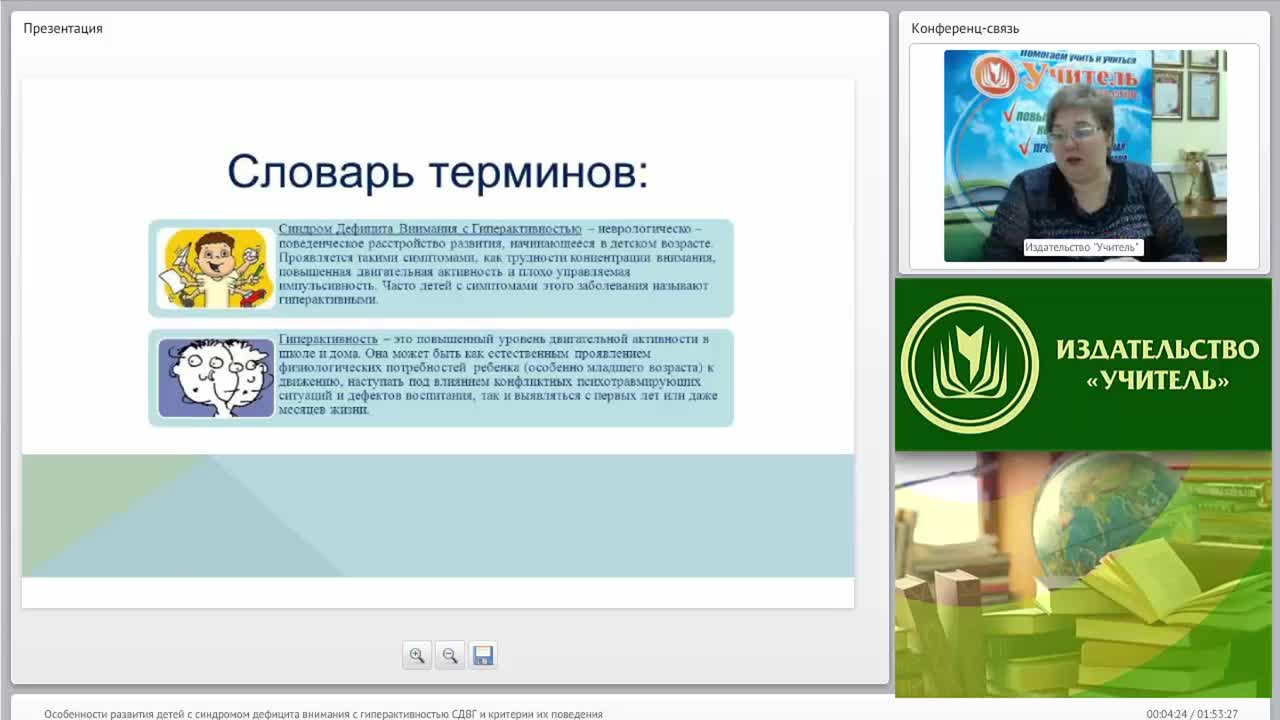Screen dimensions: 1280x720
Task: Click the underlined Синдром Дефицита Внимания term
Action: 430,229
